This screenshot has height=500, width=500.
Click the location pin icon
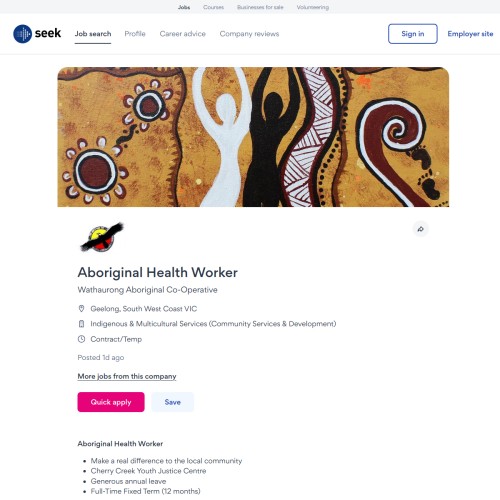tap(81, 309)
